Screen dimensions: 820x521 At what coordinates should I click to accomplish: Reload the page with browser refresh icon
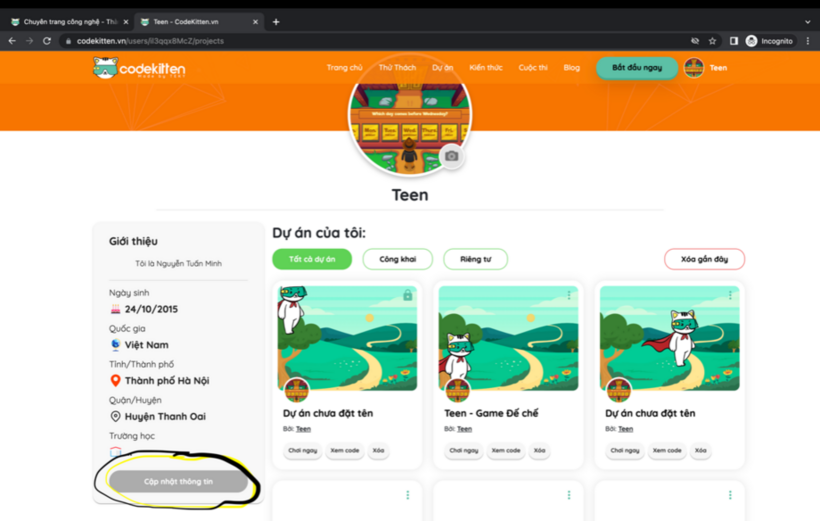coord(47,41)
